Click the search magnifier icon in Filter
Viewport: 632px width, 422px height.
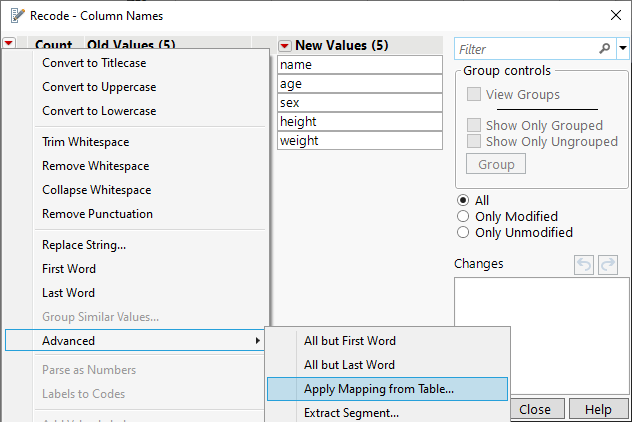tap(604, 48)
